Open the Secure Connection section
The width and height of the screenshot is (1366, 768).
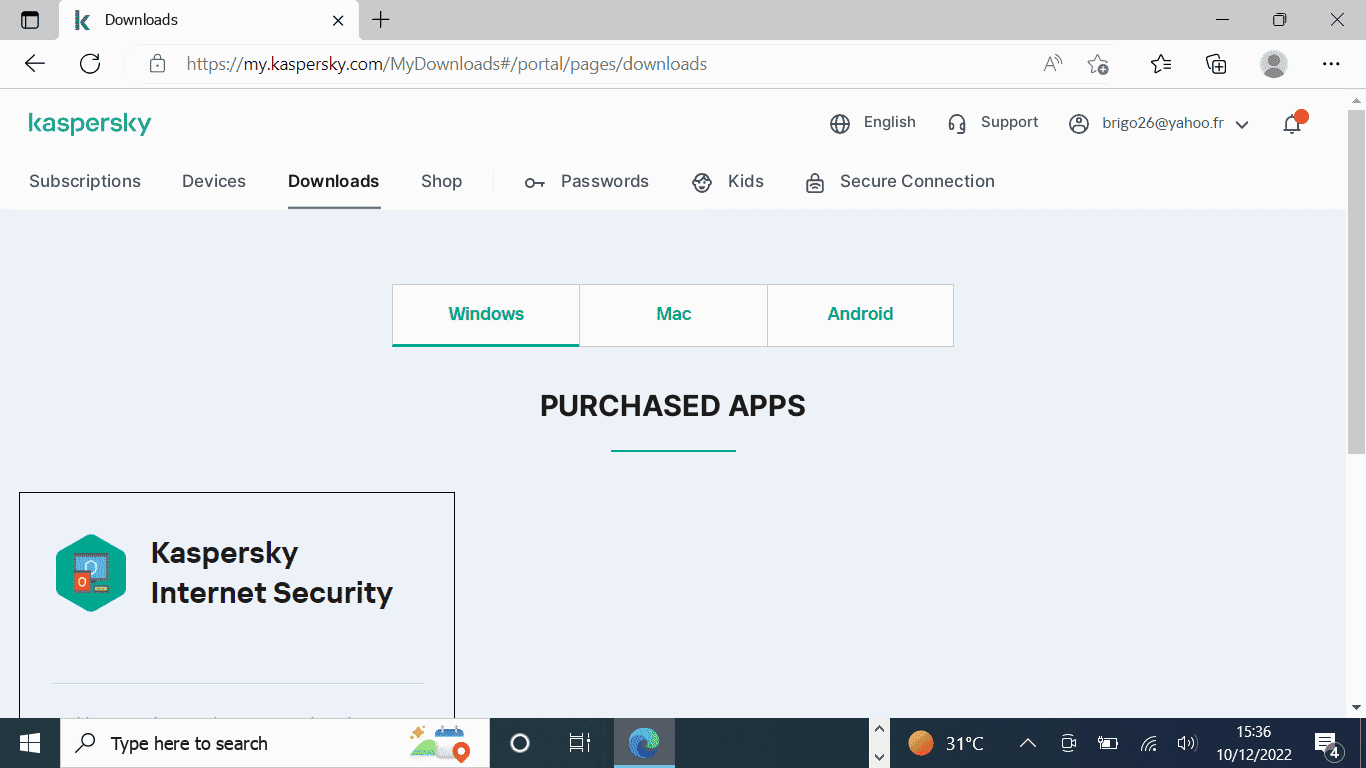coord(900,182)
